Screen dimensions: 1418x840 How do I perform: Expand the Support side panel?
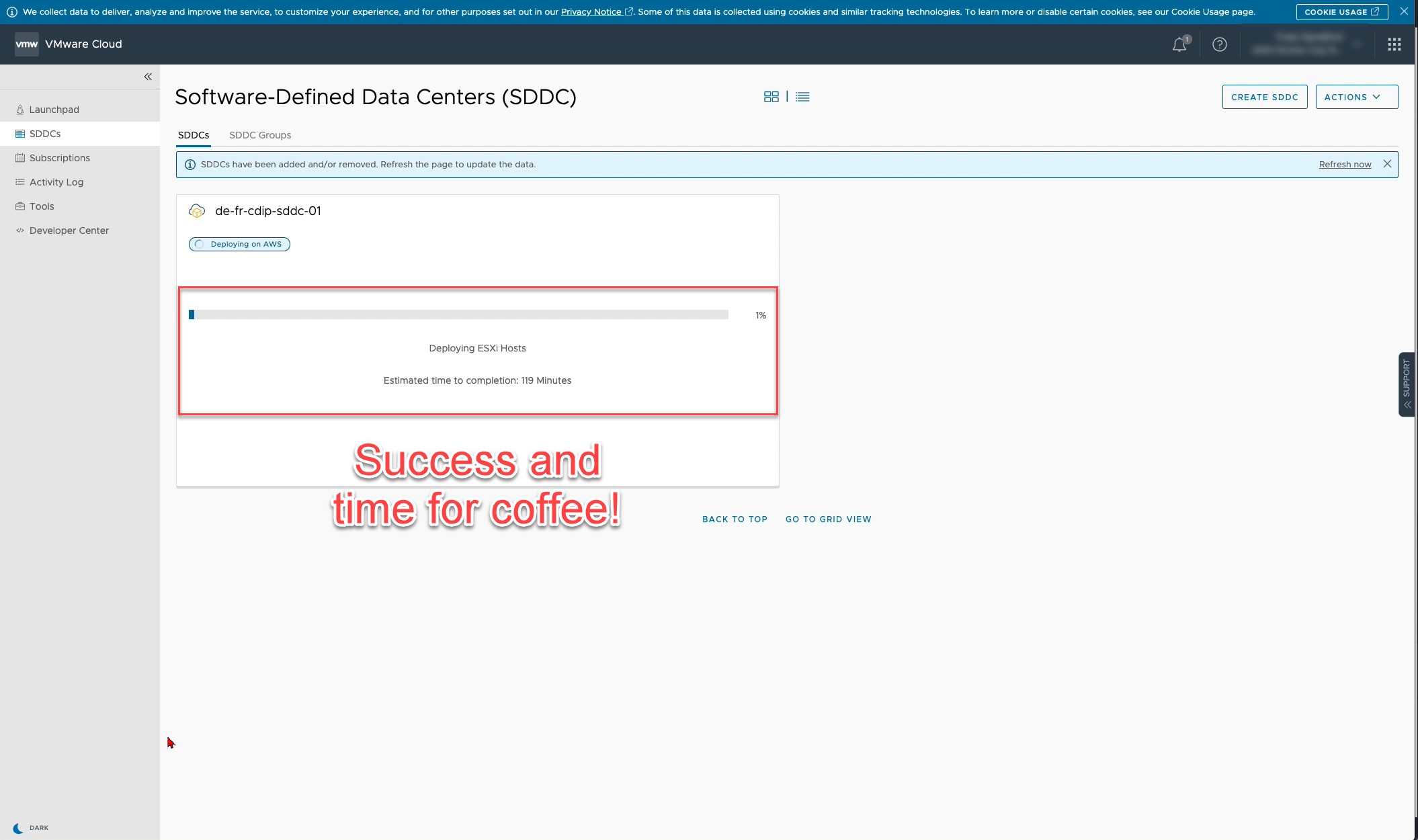[1407, 384]
